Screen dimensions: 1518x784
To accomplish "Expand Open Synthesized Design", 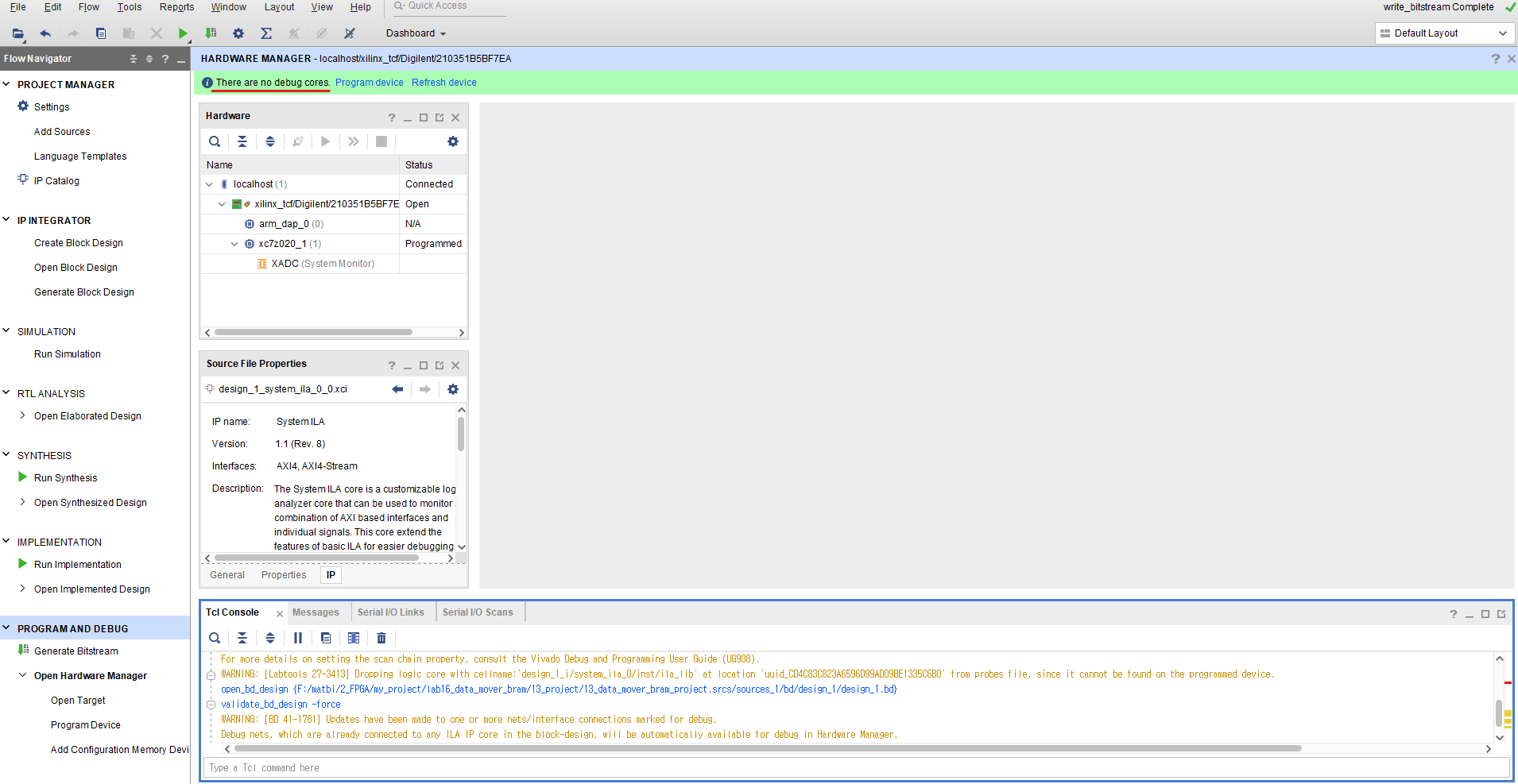I will [22, 502].
